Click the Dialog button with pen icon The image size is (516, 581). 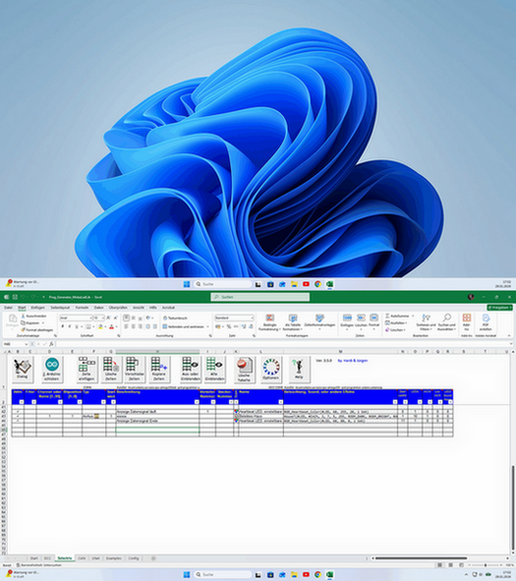tap(23, 369)
